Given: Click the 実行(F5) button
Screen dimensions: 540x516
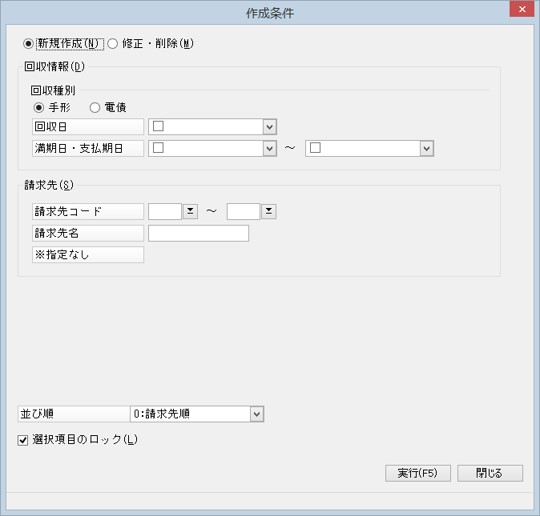Looking at the screenshot, I should [x=418, y=473].
